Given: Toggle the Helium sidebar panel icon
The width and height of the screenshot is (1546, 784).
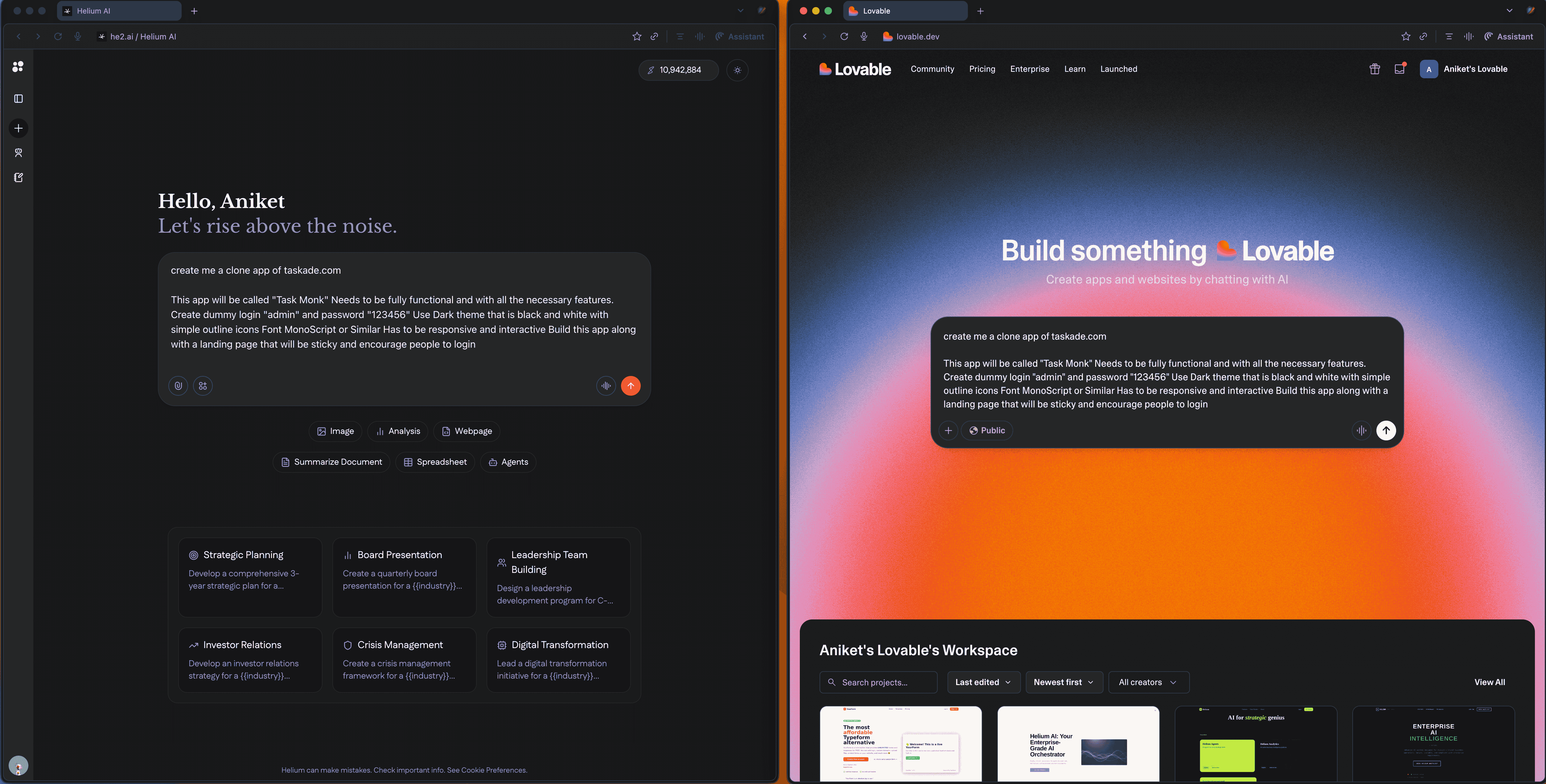Looking at the screenshot, I should point(19,98).
